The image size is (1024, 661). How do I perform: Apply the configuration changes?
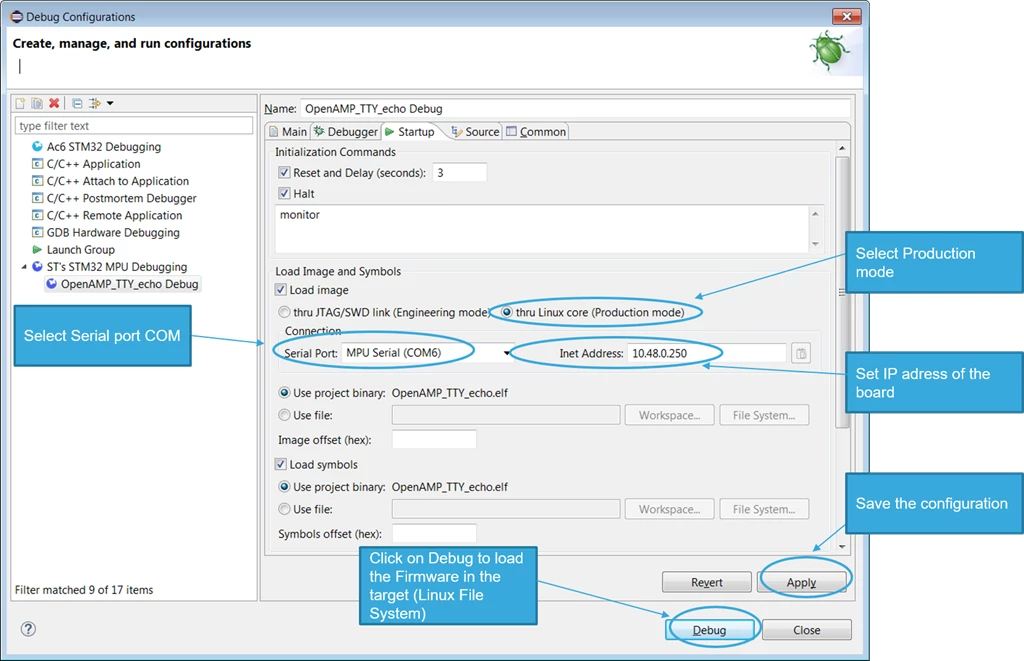click(801, 582)
